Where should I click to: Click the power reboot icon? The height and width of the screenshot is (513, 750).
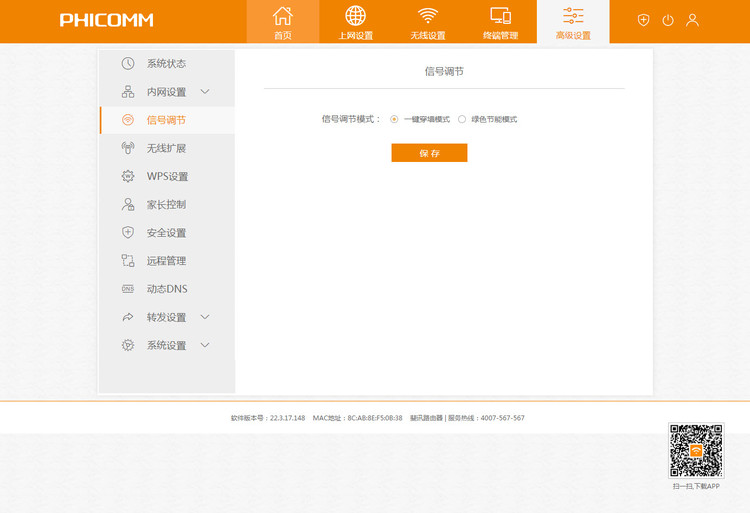point(668,20)
